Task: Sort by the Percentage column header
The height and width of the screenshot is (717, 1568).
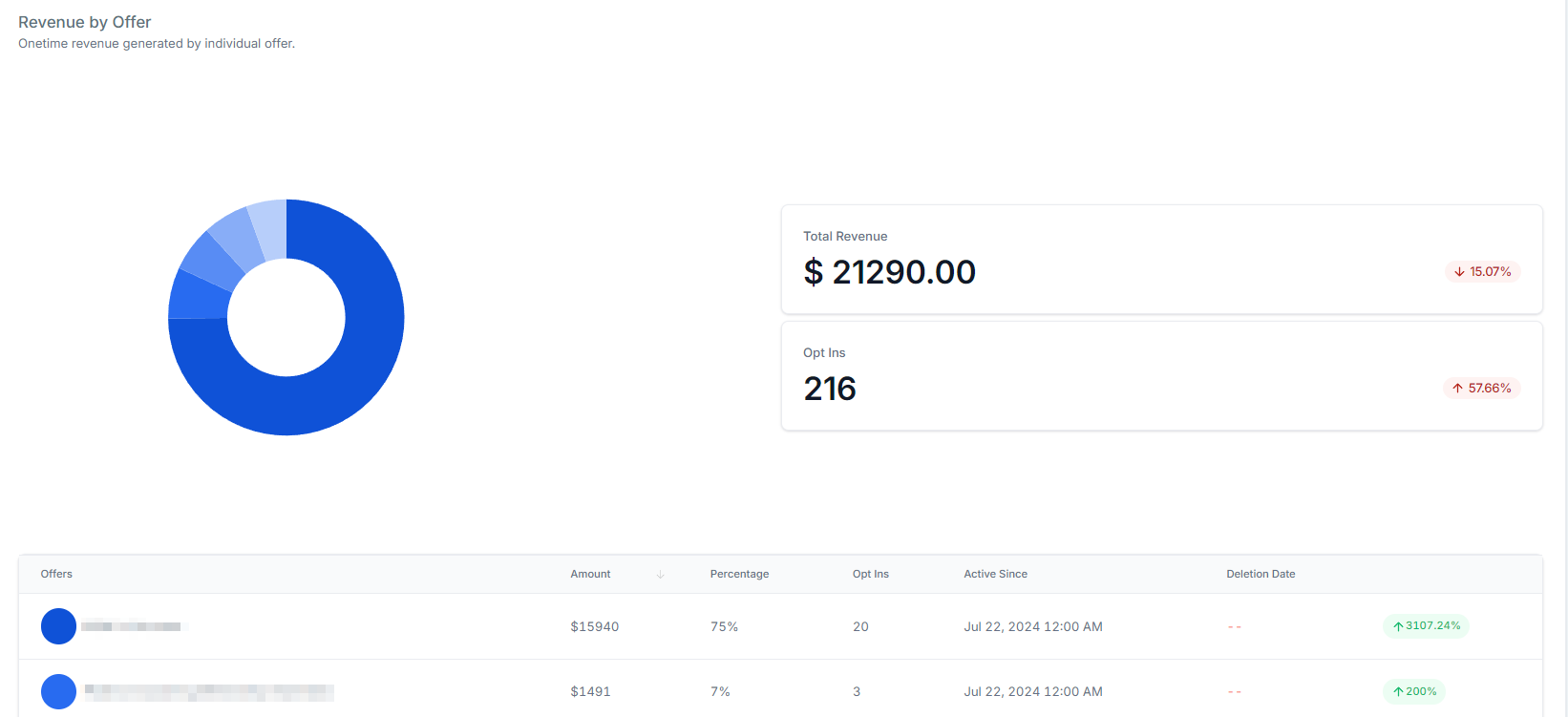Action: (x=739, y=574)
